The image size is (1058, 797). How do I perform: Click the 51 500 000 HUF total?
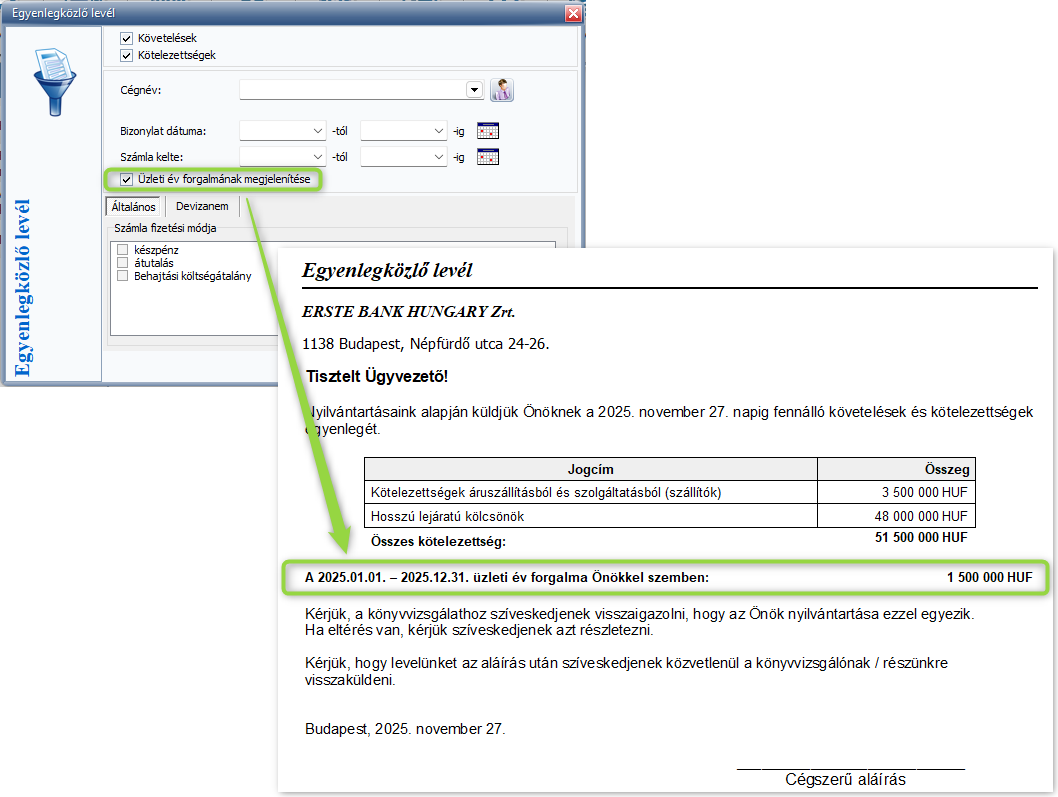[920, 538]
